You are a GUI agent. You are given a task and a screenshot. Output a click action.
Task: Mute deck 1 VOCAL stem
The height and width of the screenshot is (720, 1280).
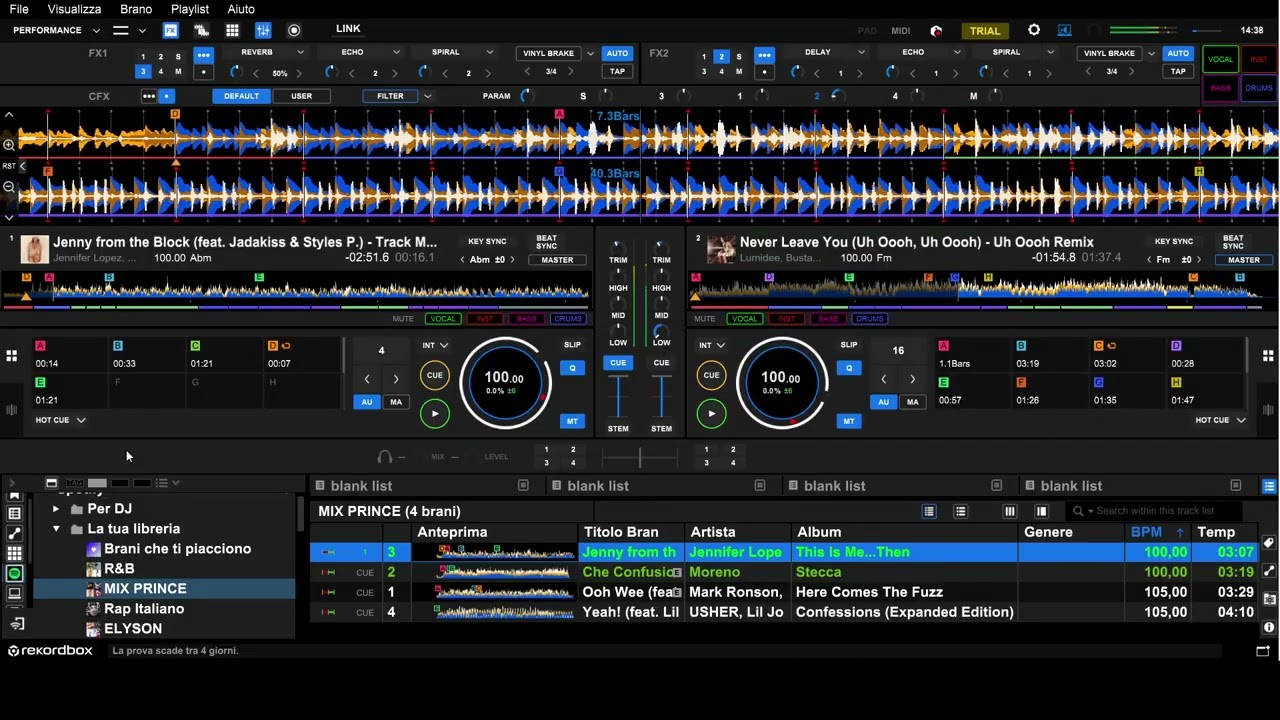443,319
